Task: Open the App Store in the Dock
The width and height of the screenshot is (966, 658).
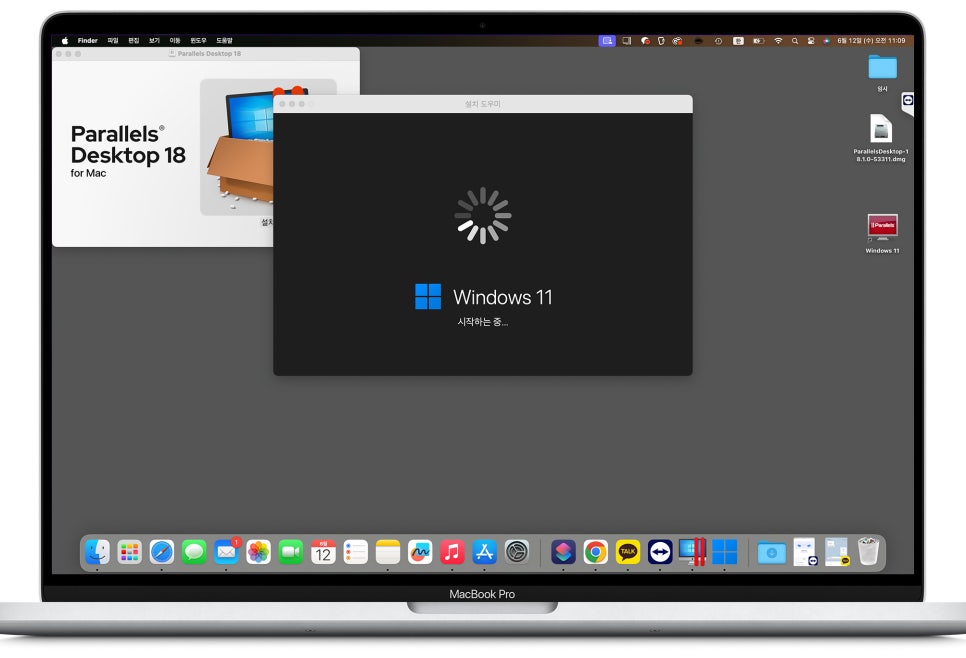Action: coord(485,552)
